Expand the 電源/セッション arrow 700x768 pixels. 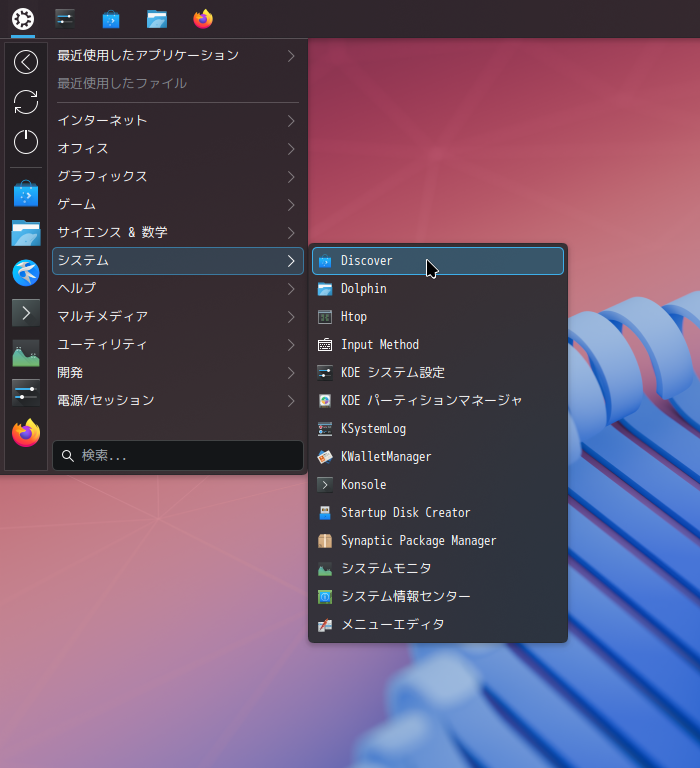coord(291,401)
